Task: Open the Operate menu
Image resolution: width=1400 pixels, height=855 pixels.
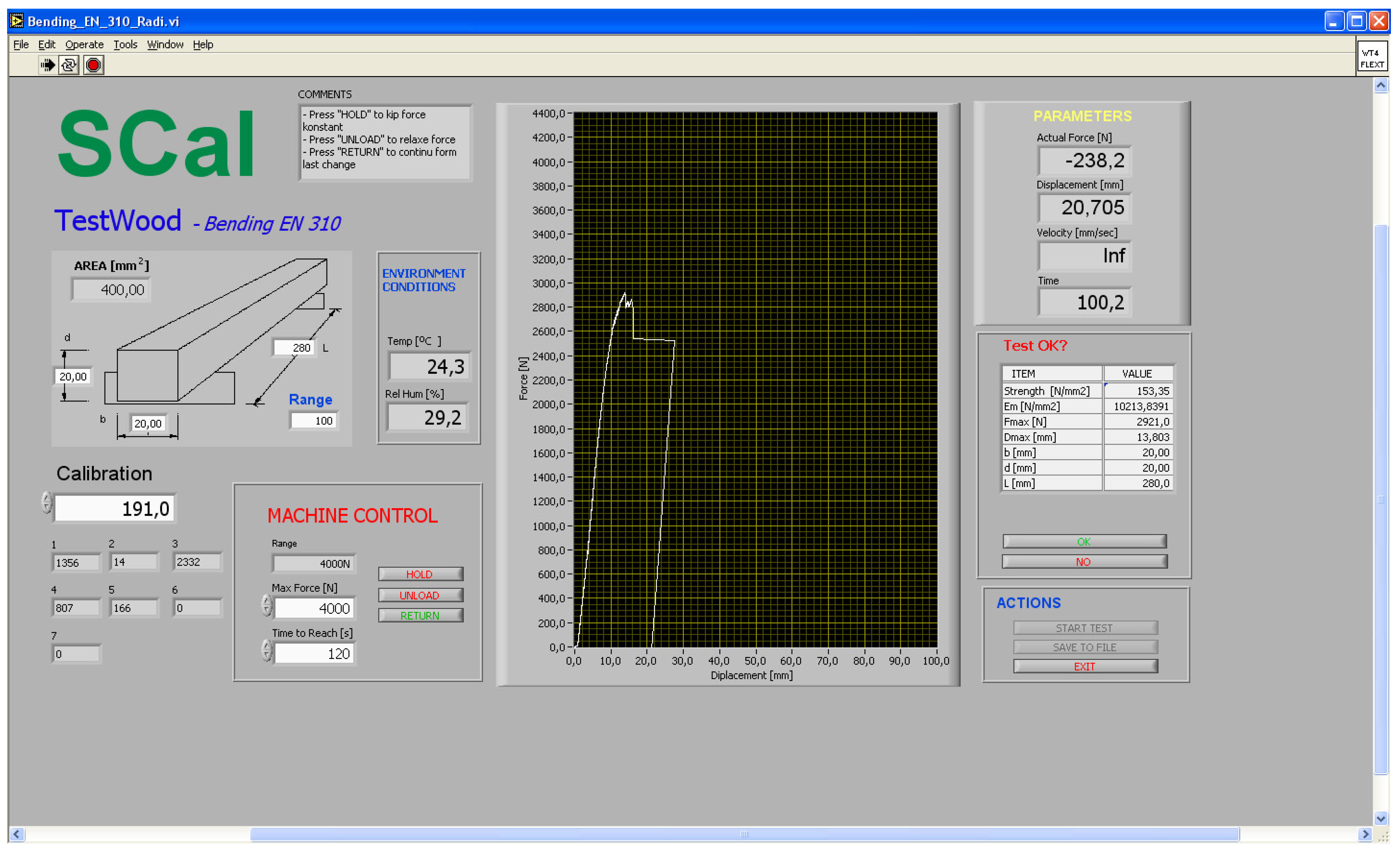Action: 84,44
